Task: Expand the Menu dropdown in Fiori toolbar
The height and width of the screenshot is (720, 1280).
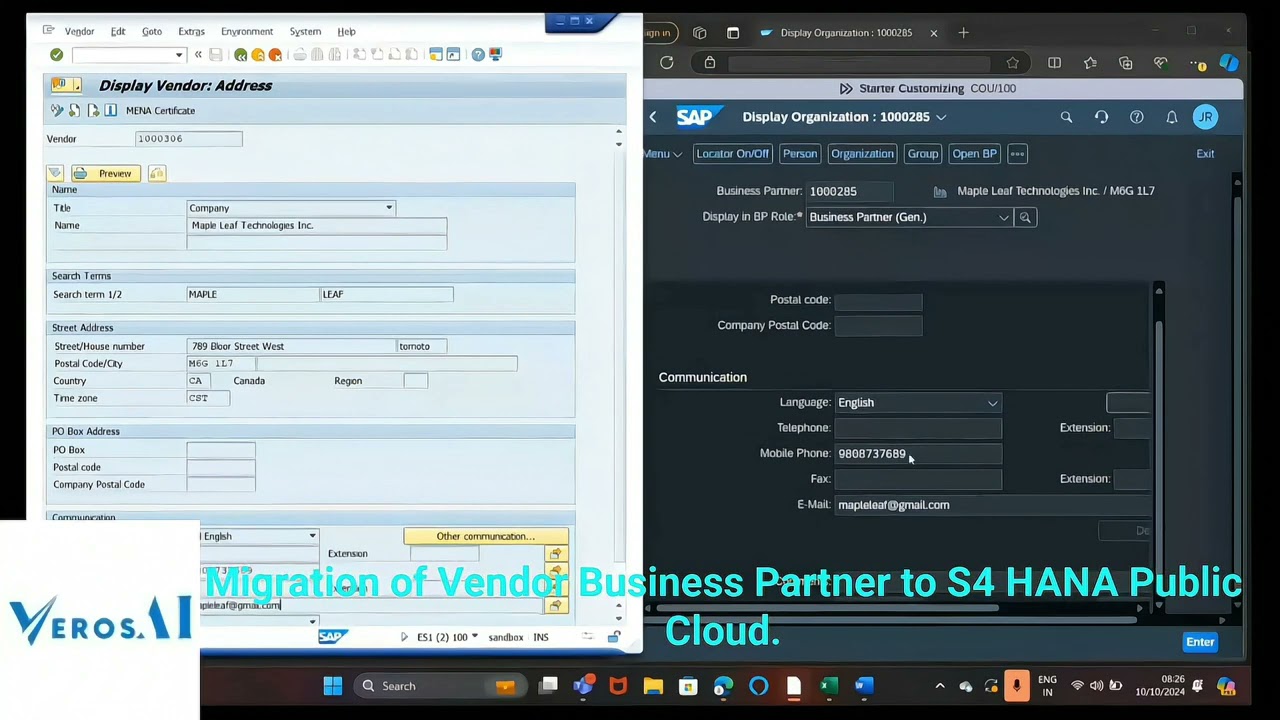Action: [662, 154]
